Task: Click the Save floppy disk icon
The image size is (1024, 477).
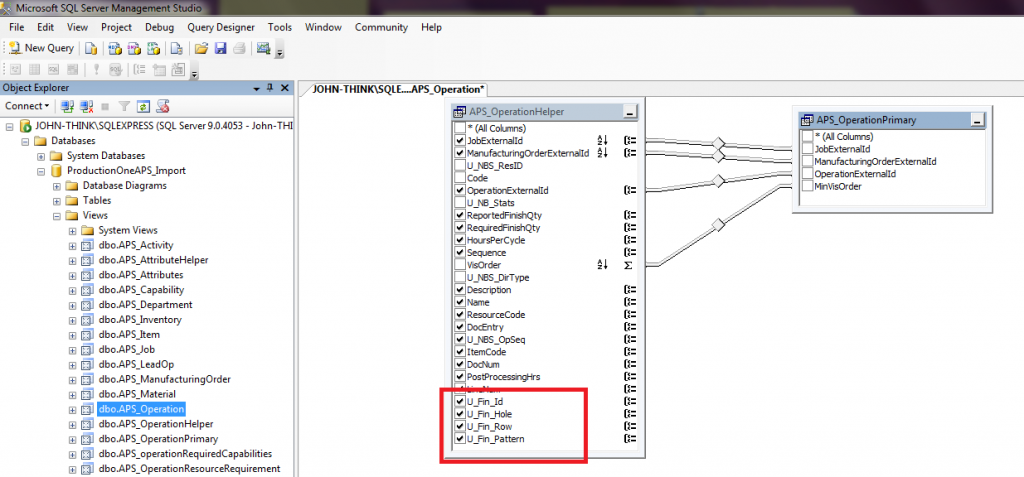Action: tap(220, 48)
